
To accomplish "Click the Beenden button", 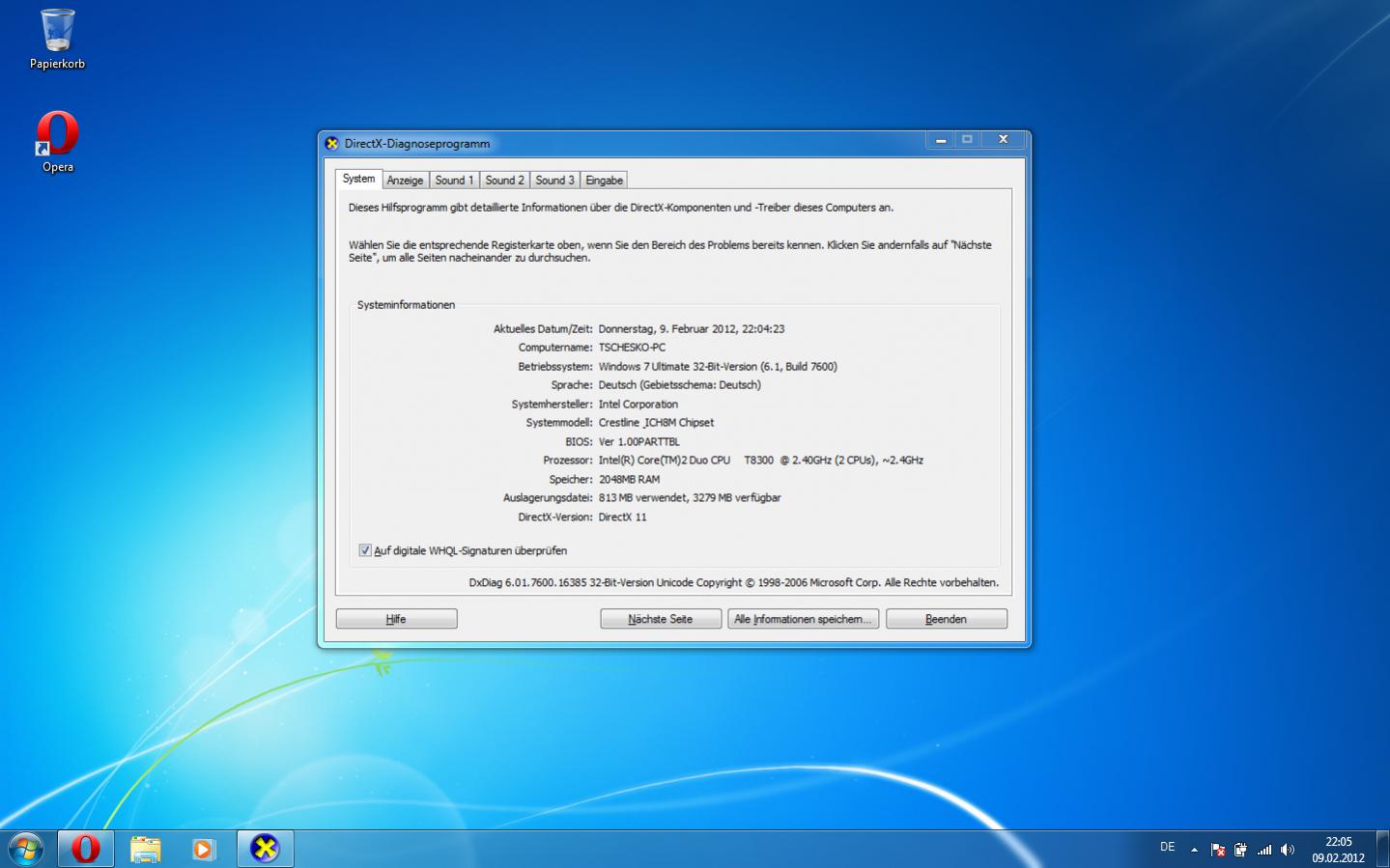I will tap(946, 619).
